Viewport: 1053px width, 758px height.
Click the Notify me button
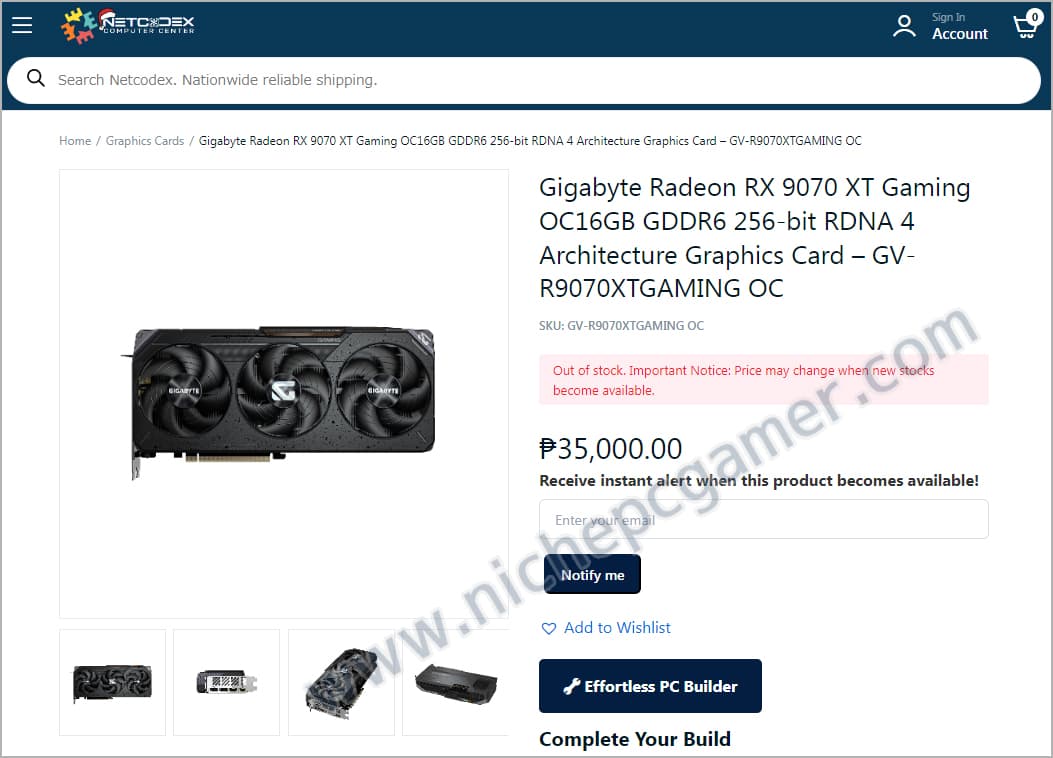pos(592,575)
